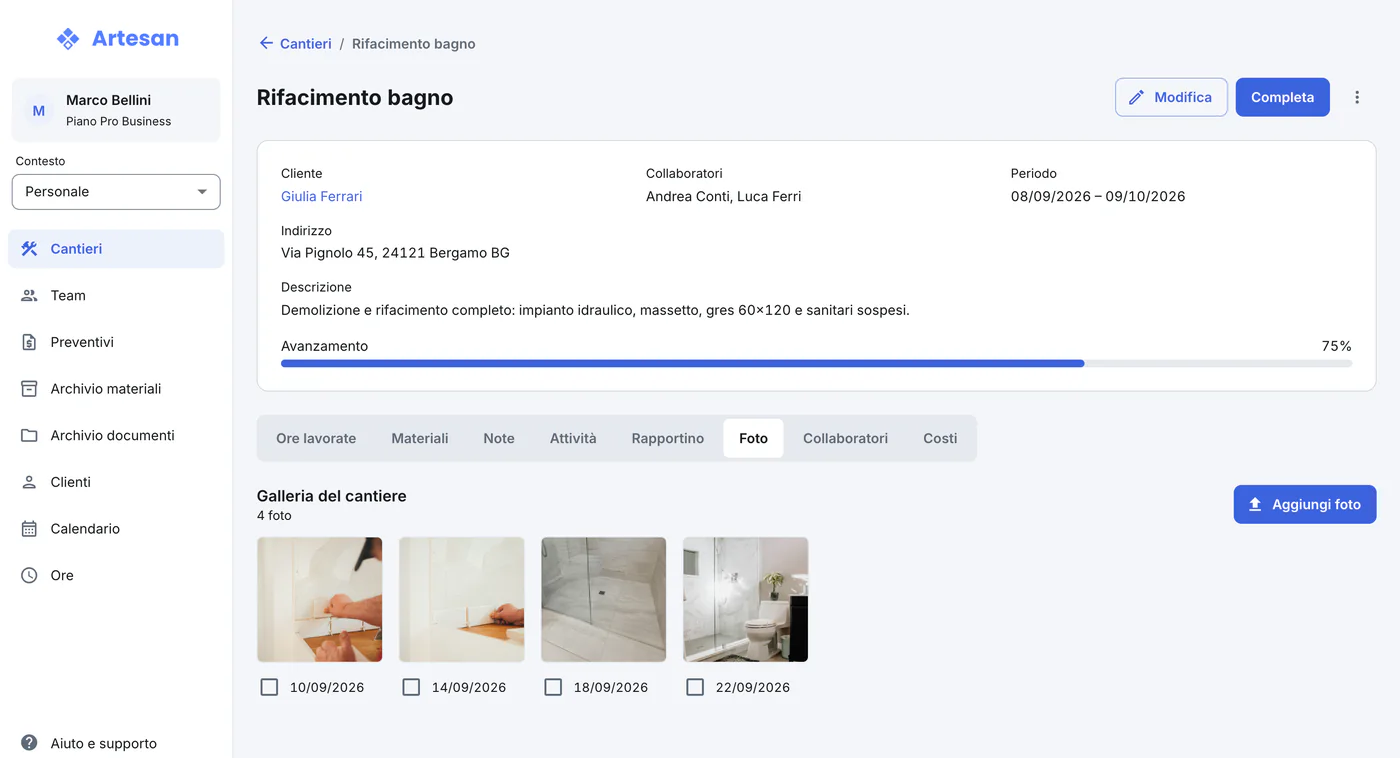Click the Completa button
Screen dimensions: 1400x758
click(x=1283, y=97)
